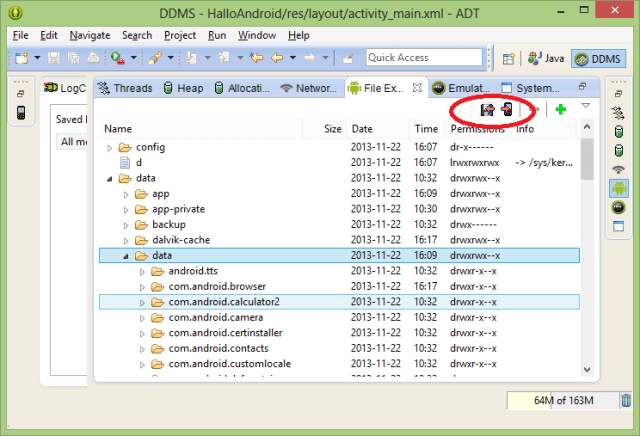Expand the com.android.browser folder
Viewport: 640px width, 436px height.
coord(142,287)
